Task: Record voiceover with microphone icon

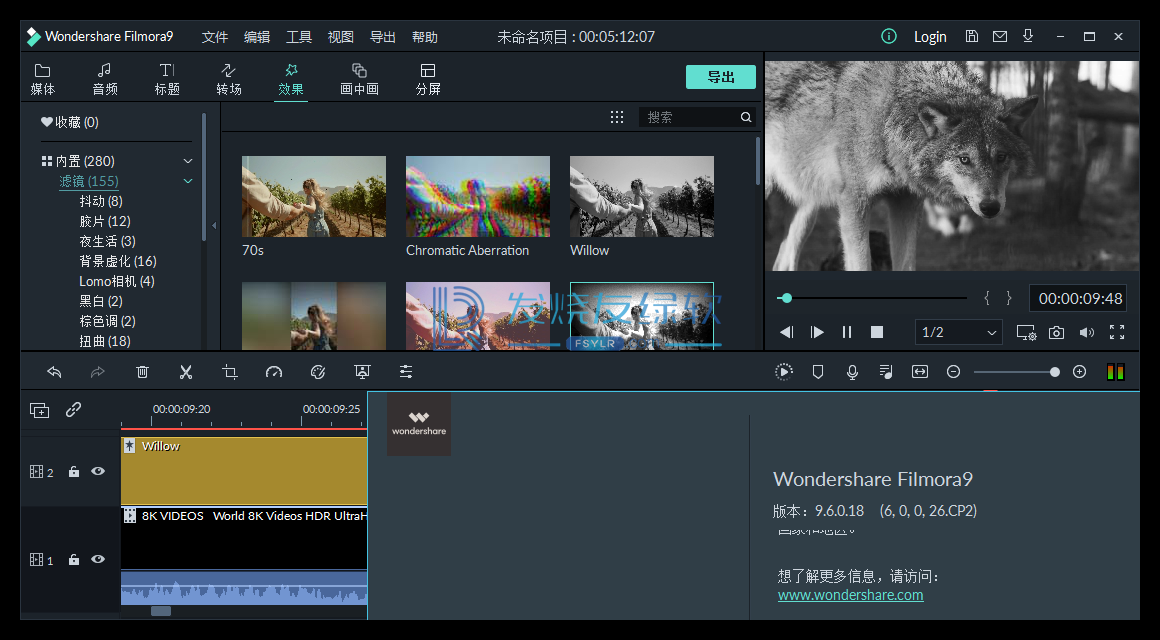Action: 852,372
